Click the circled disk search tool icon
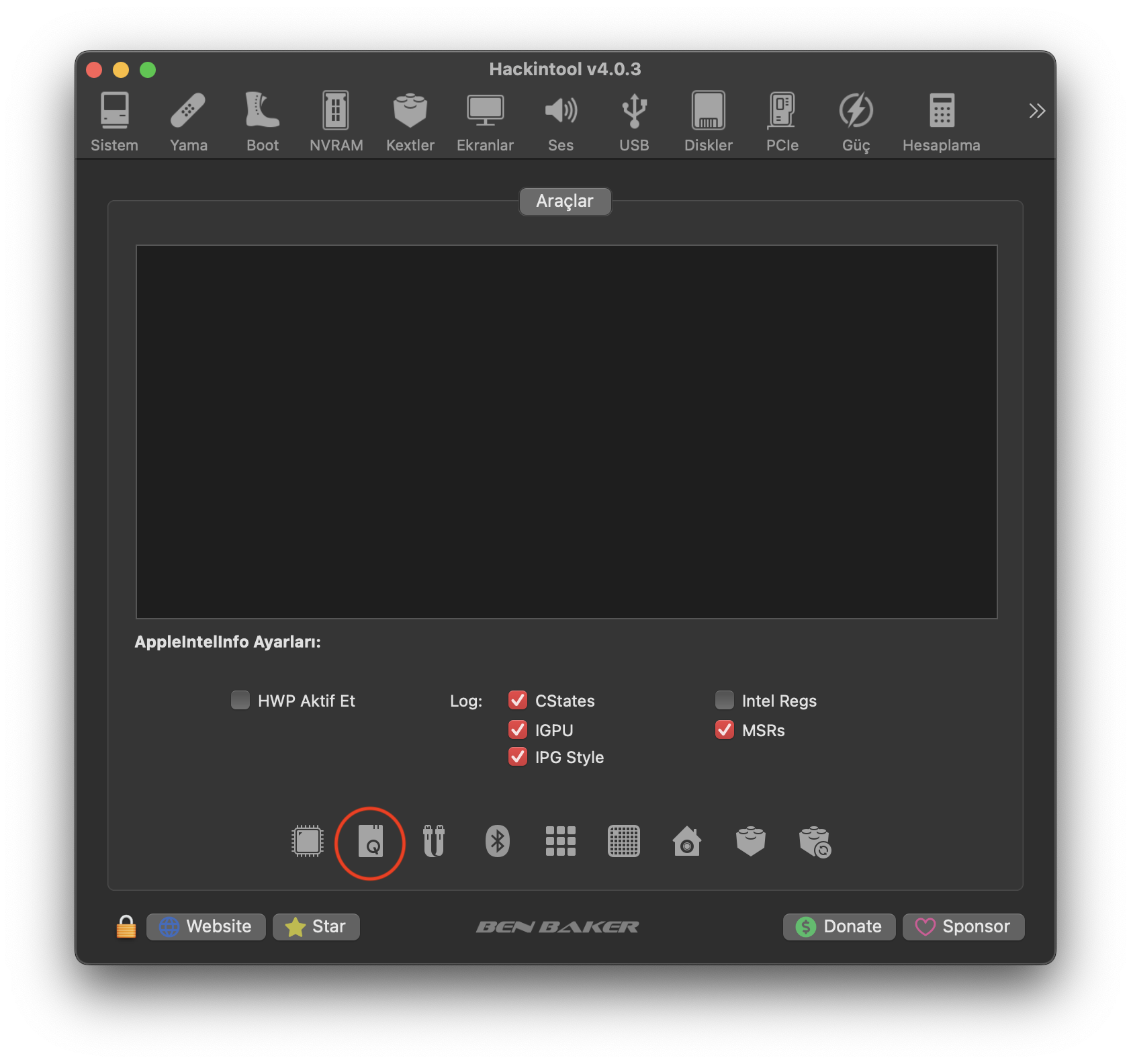This screenshot has width=1131, height=1064. coord(370,841)
